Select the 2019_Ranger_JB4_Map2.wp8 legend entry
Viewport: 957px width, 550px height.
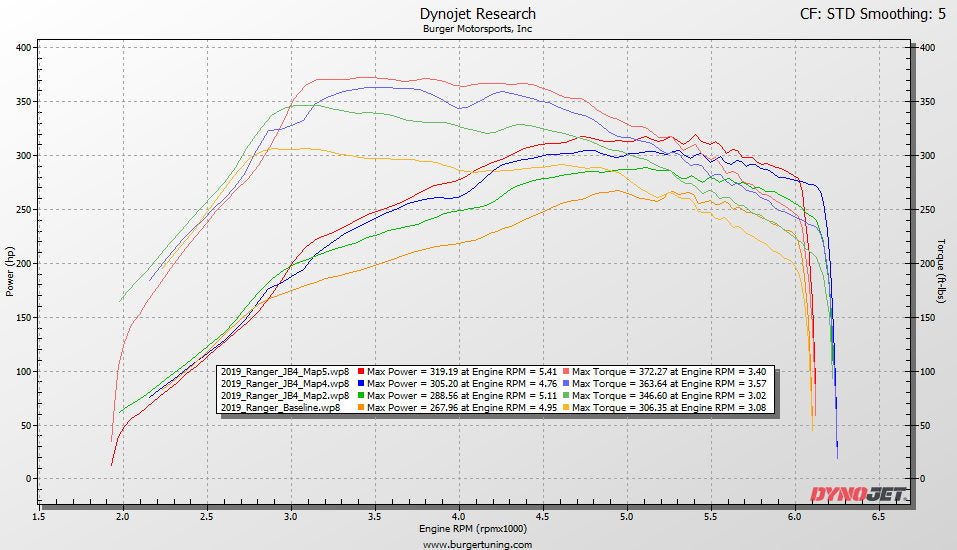(285, 396)
